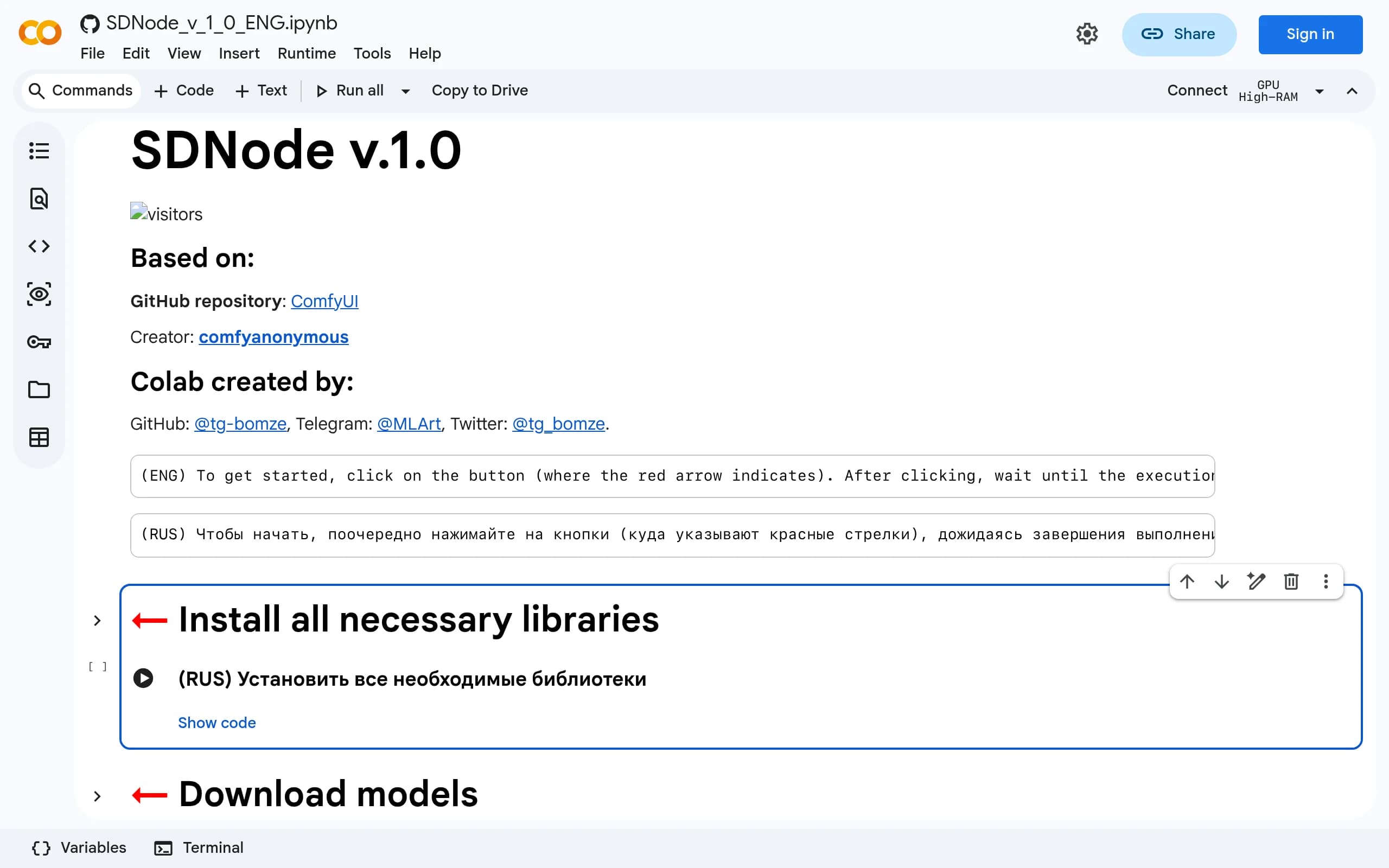Screen dimensions: 1389x868
Task: Open the Secrets key icon in sidebar
Action: point(39,342)
